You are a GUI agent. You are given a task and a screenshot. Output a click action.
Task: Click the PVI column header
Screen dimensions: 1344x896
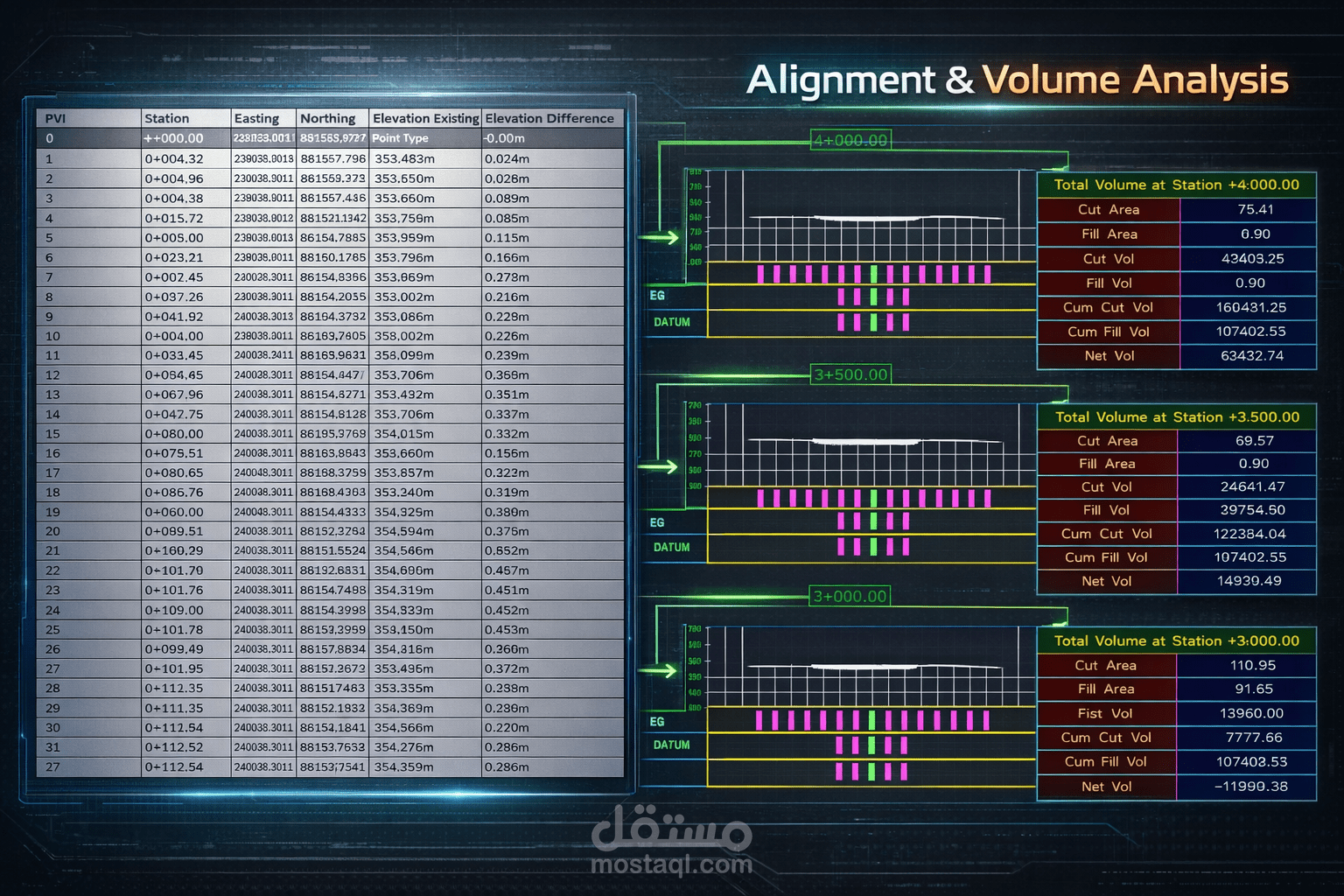point(88,118)
